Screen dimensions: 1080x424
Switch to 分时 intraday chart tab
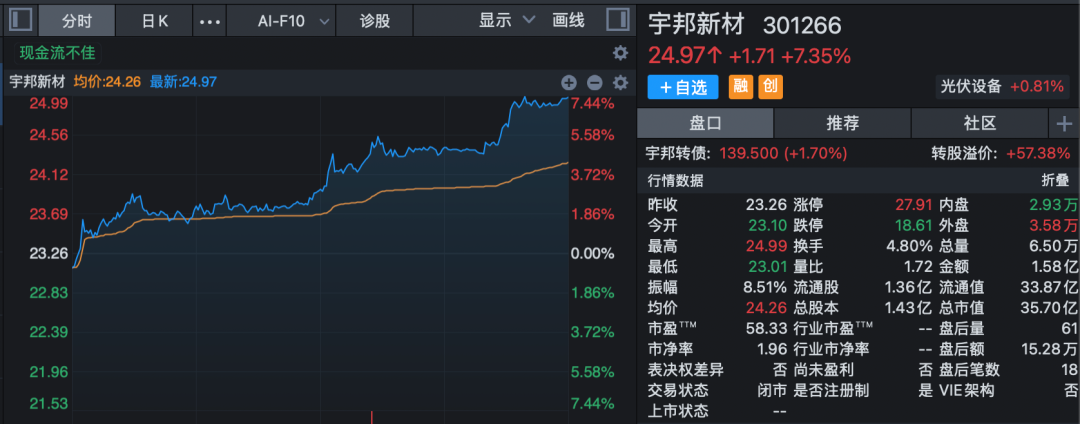(x=76, y=21)
